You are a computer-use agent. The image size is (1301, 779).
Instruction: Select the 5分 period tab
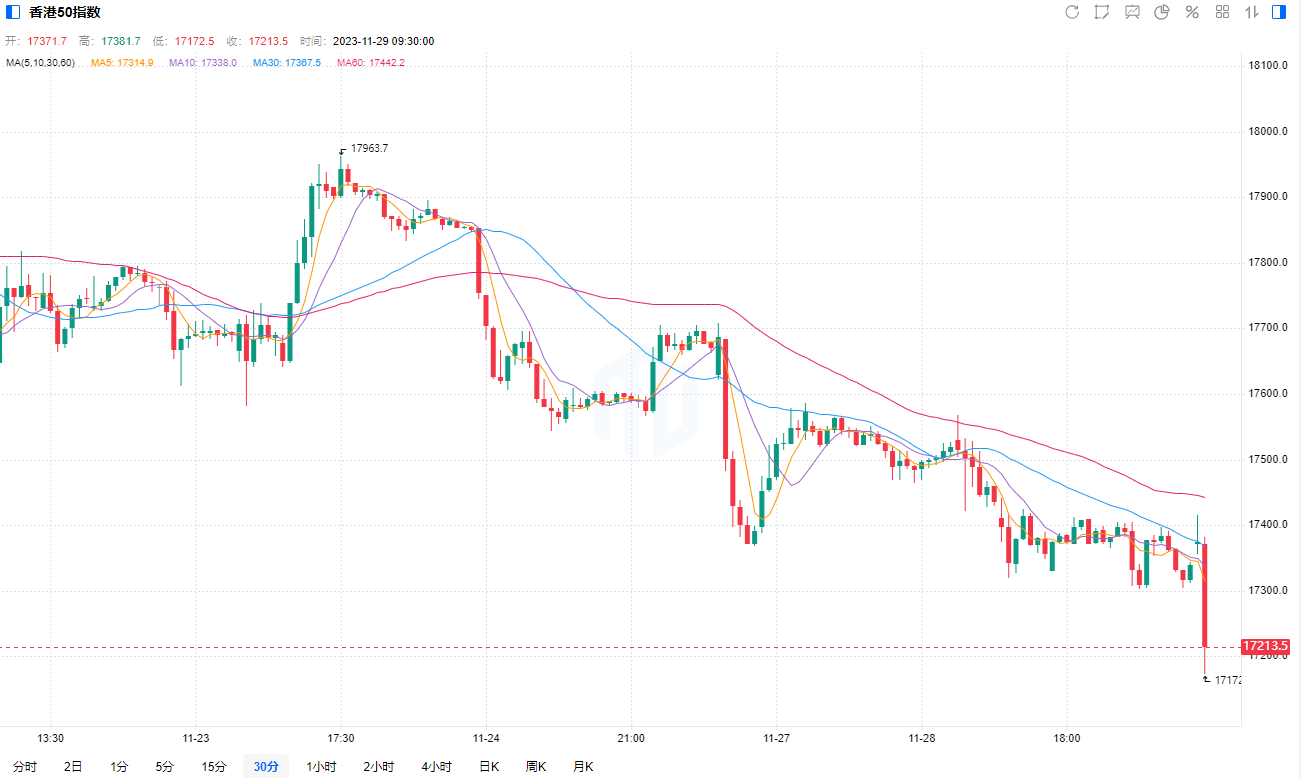pyautogui.click(x=164, y=767)
